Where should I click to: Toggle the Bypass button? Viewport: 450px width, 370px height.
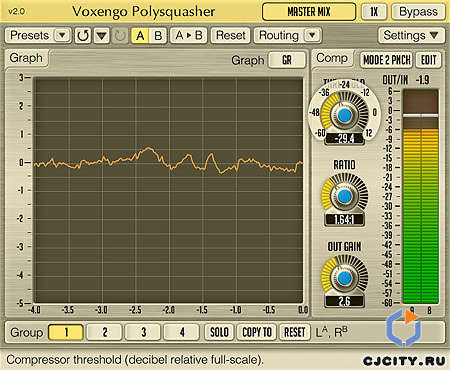click(418, 12)
